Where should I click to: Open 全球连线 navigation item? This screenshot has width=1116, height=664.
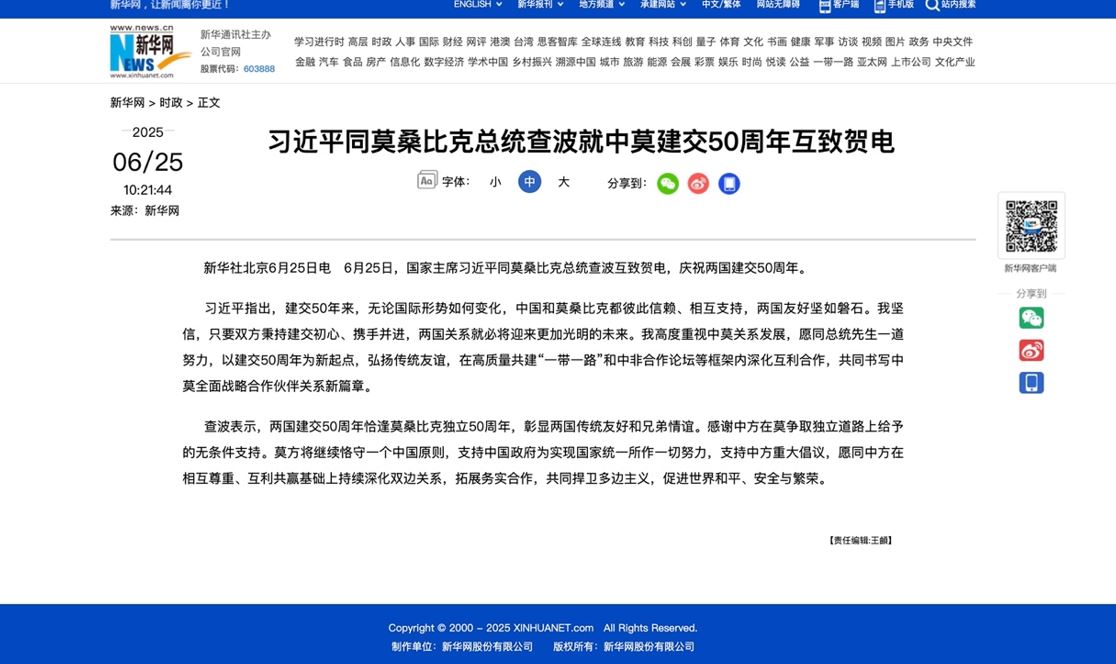coord(601,42)
